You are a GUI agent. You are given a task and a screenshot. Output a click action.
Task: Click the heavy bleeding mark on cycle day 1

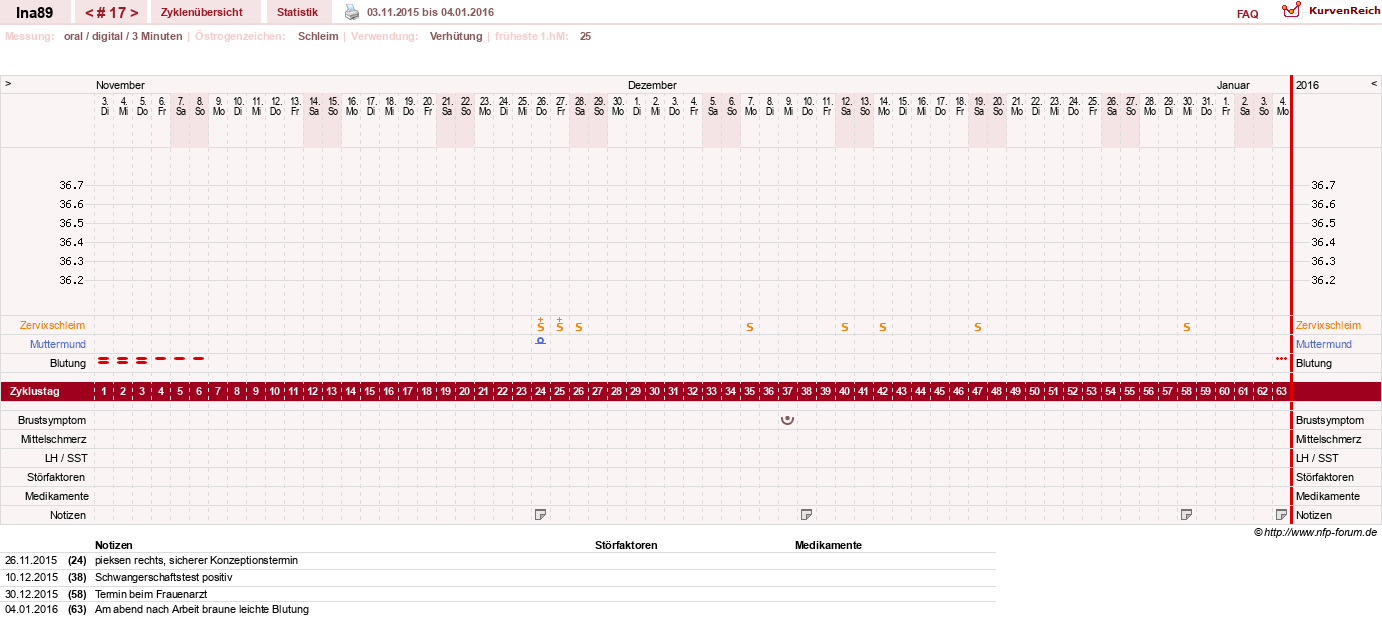[103, 361]
